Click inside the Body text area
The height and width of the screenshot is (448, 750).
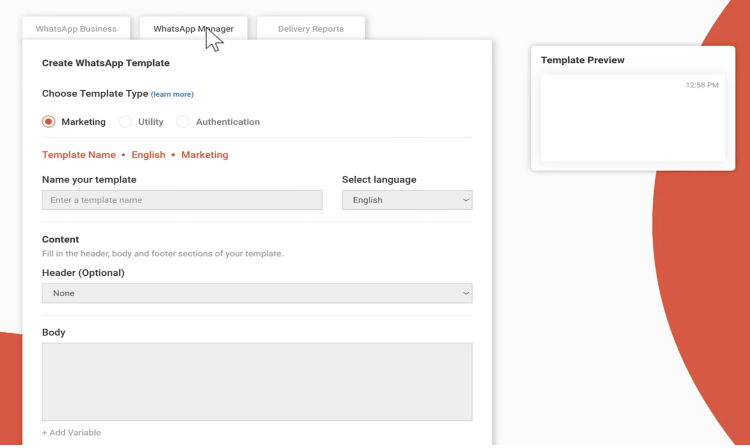[x=257, y=382]
